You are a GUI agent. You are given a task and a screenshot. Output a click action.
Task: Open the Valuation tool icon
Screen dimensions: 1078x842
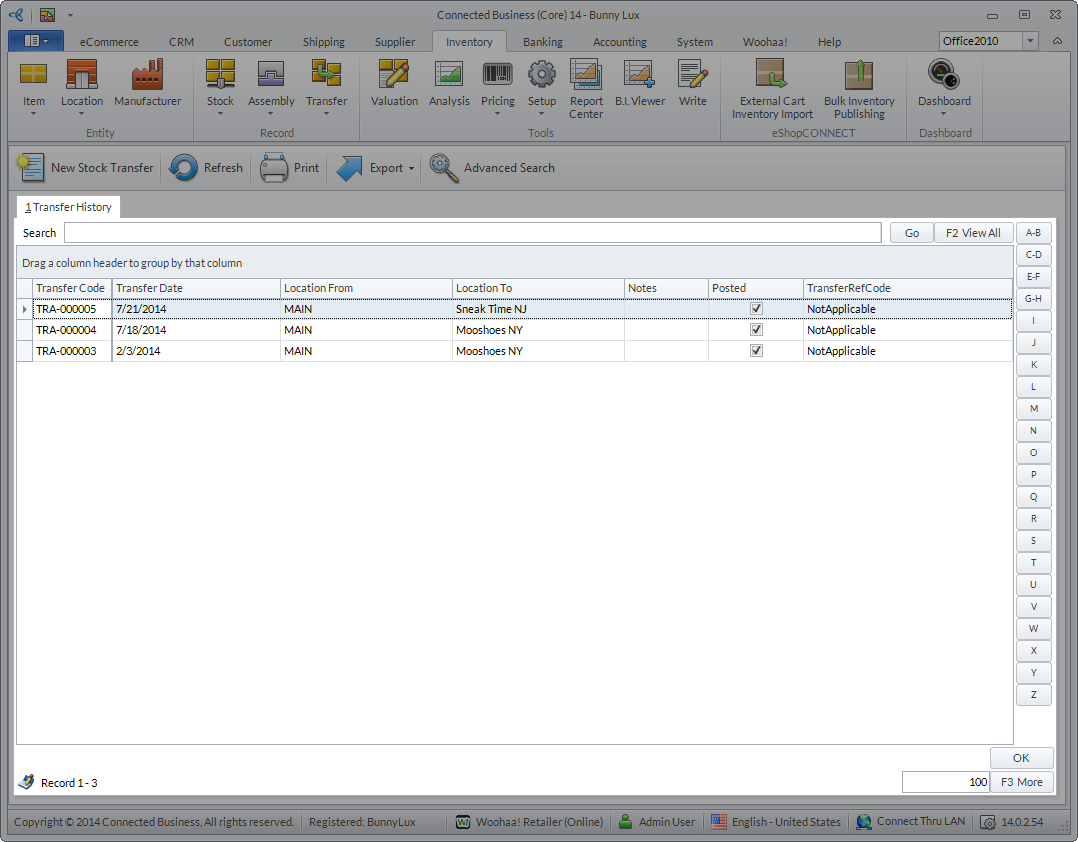(394, 75)
